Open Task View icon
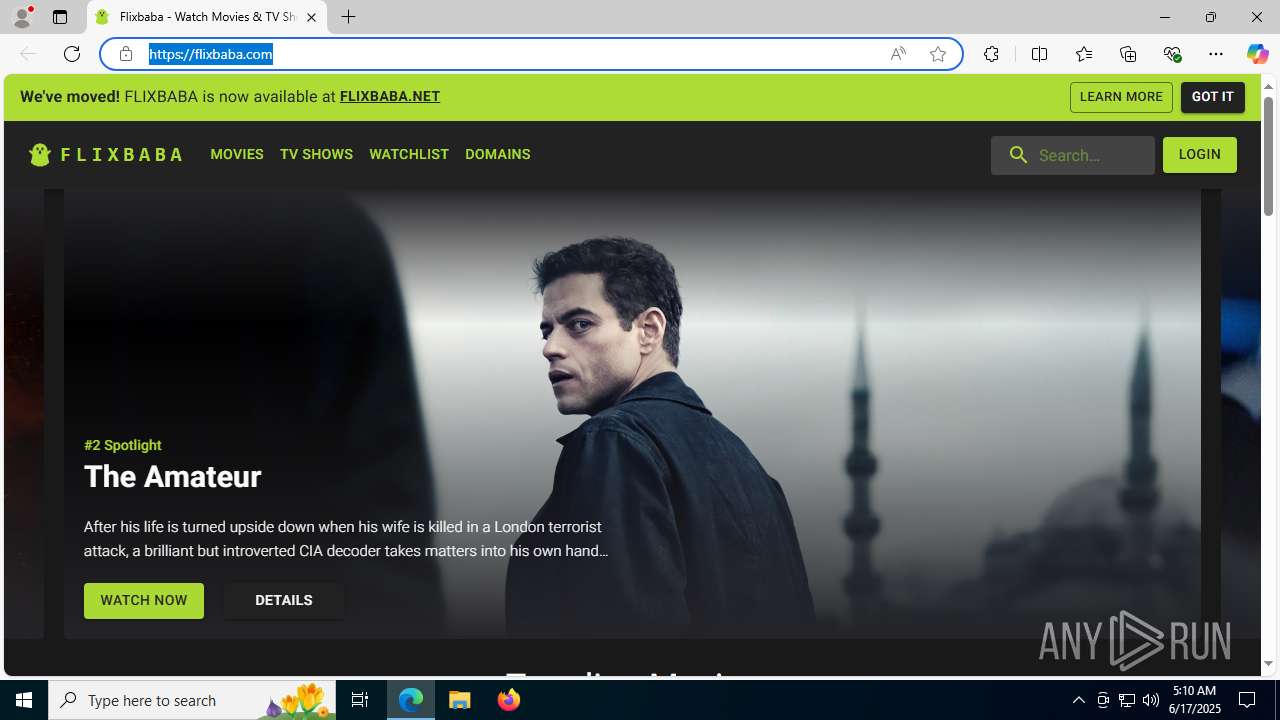This screenshot has height=720, width=1280. (x=360, y=700)
